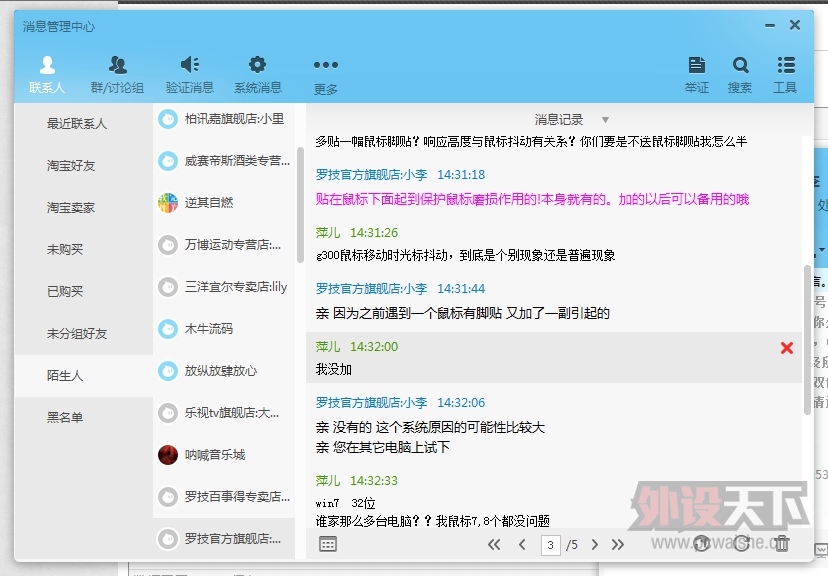Select the 黑名单 group
The width and height of the screenshot is (828, 576).
coord(83,418)
